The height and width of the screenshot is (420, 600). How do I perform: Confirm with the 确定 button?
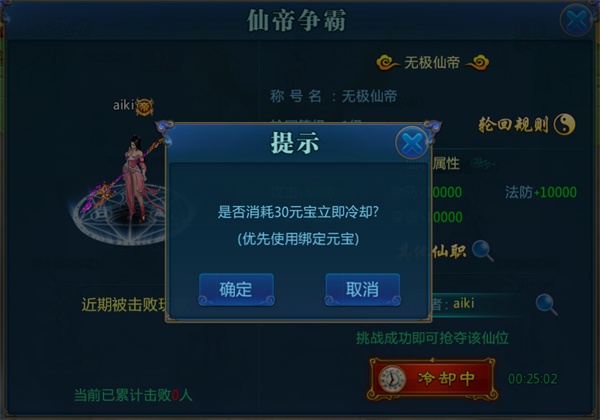pos(236,289)
